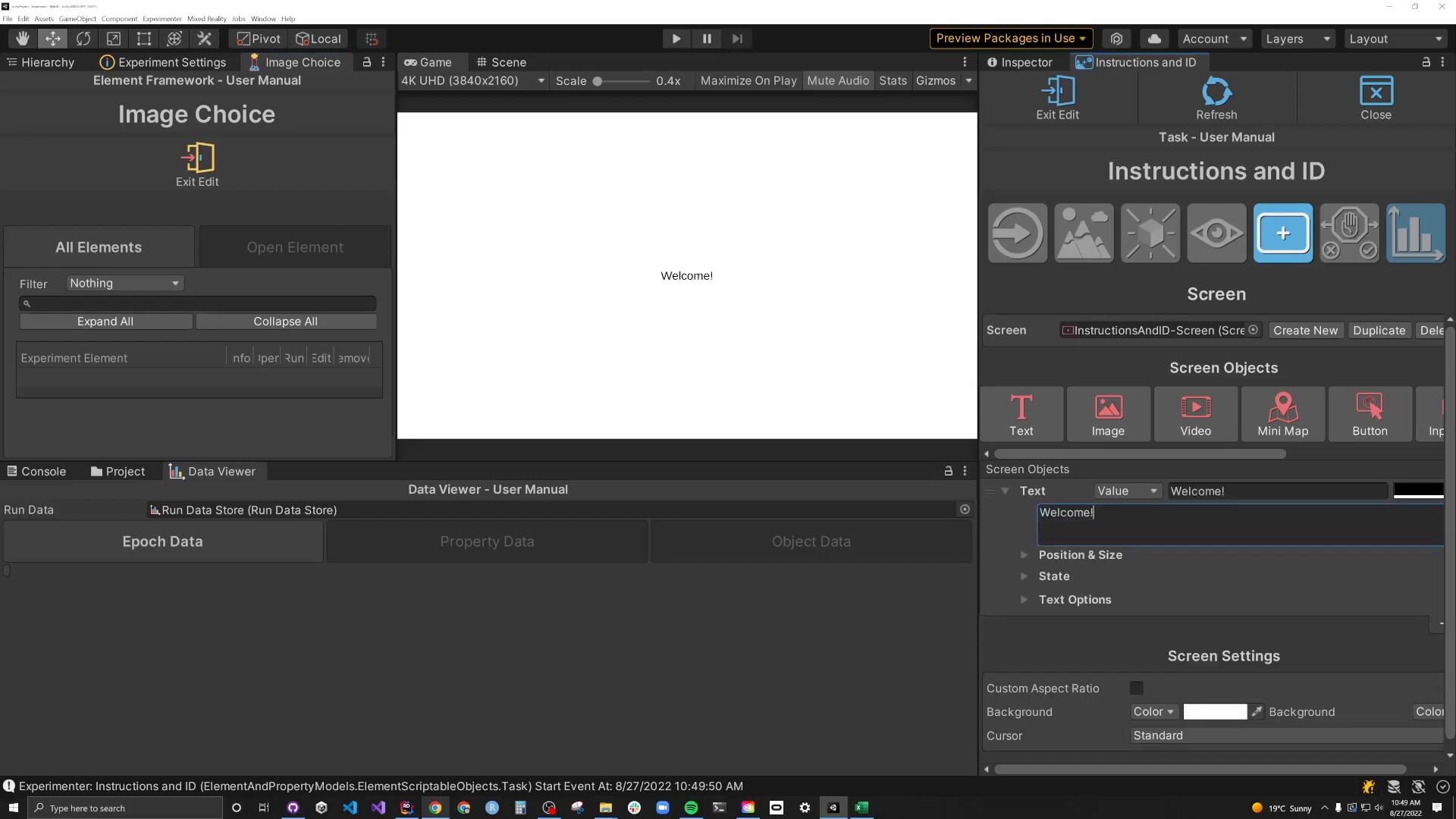Toggle Maximize On Play
This screenshot has height=819, width=1456.
[x=748, y=80]
